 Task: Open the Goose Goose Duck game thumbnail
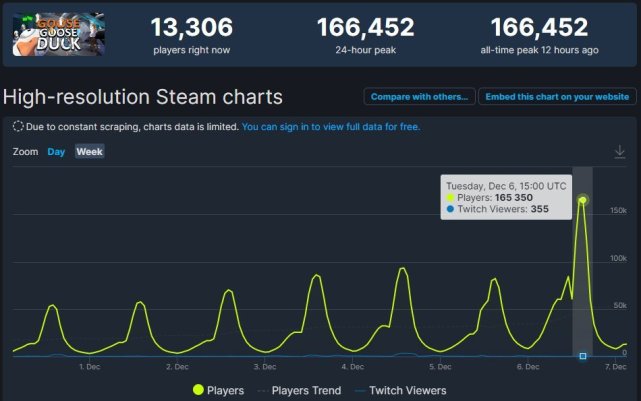58,34
